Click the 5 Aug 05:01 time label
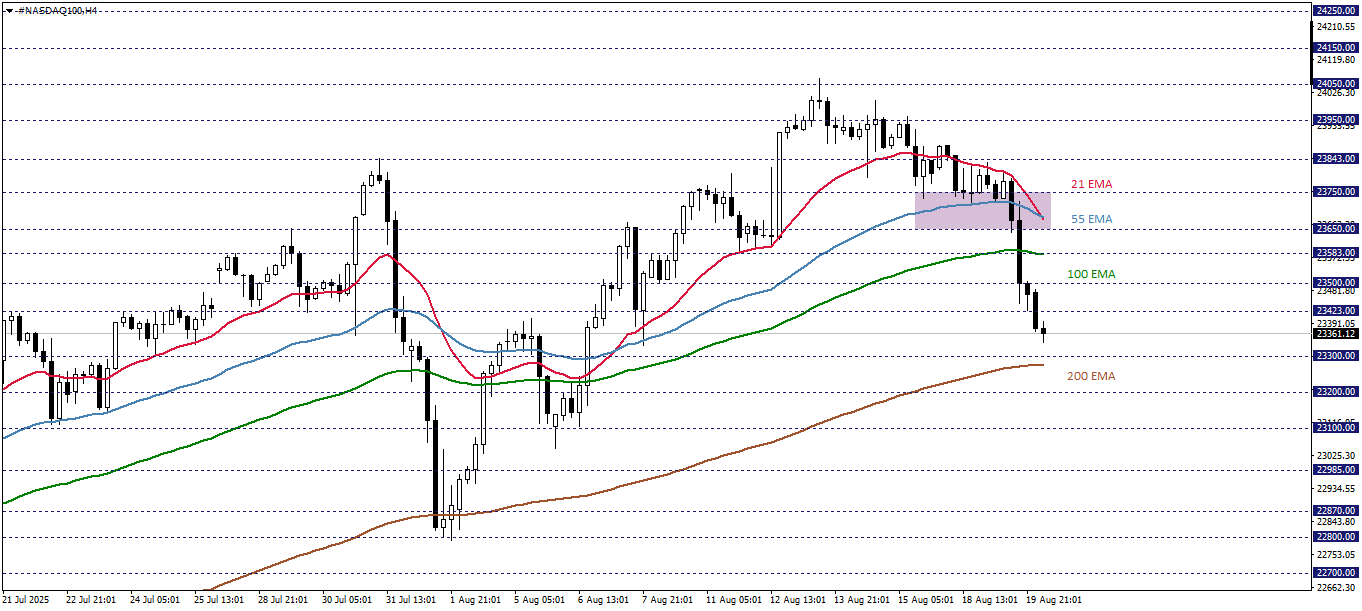Image resolution: width=1362 pixels, height=611 pixels. pyautogui.click(x=538, y=600)
